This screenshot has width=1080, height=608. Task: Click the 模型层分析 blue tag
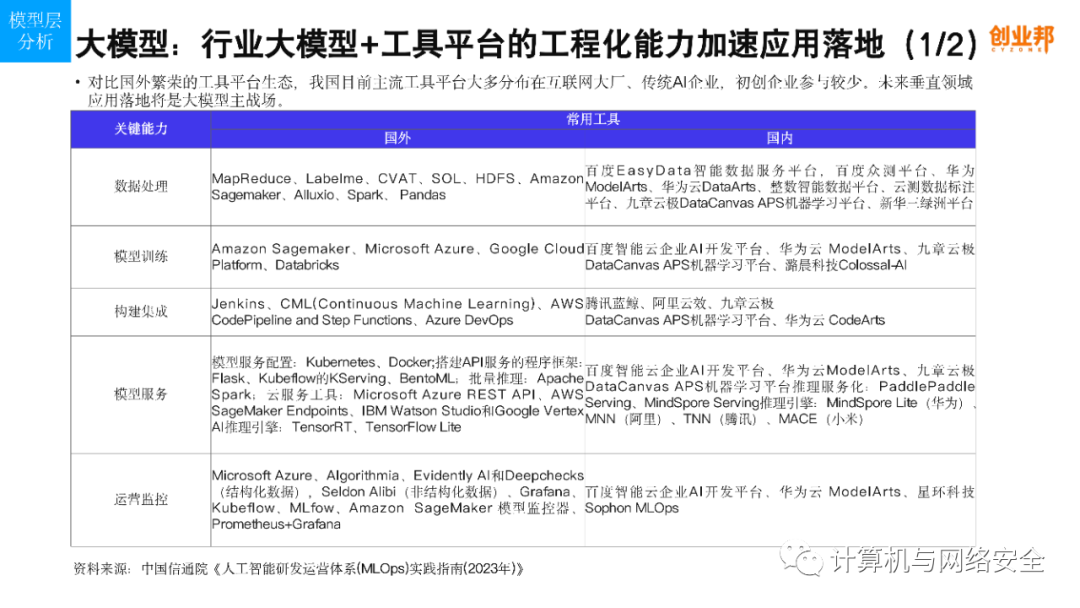click(34, 31)
